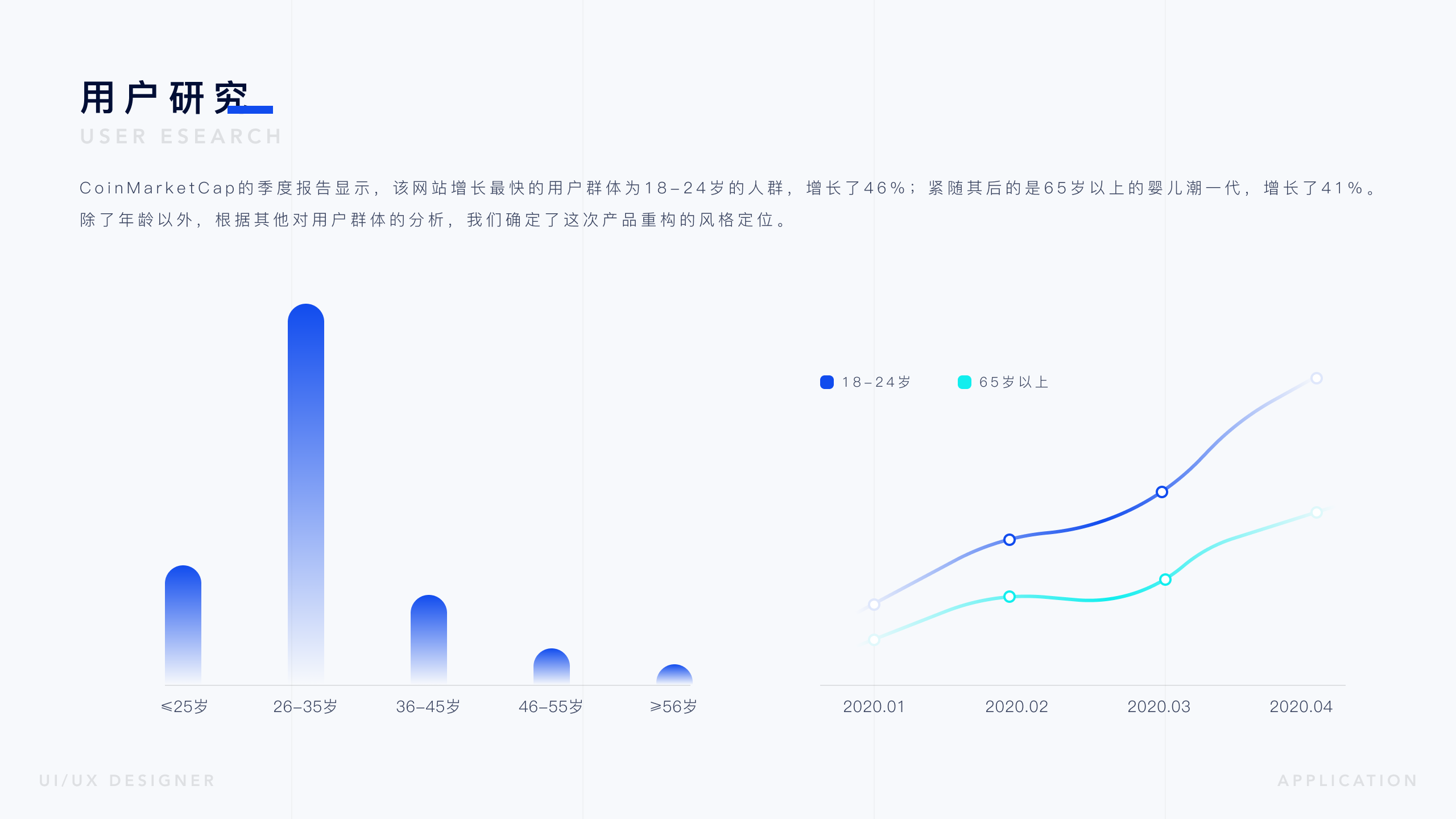Click the paragraph line starting with 除了年龄以外
Image resolution: width=1456 pixels, height=819 pixels.
click(x=433, y=220)
